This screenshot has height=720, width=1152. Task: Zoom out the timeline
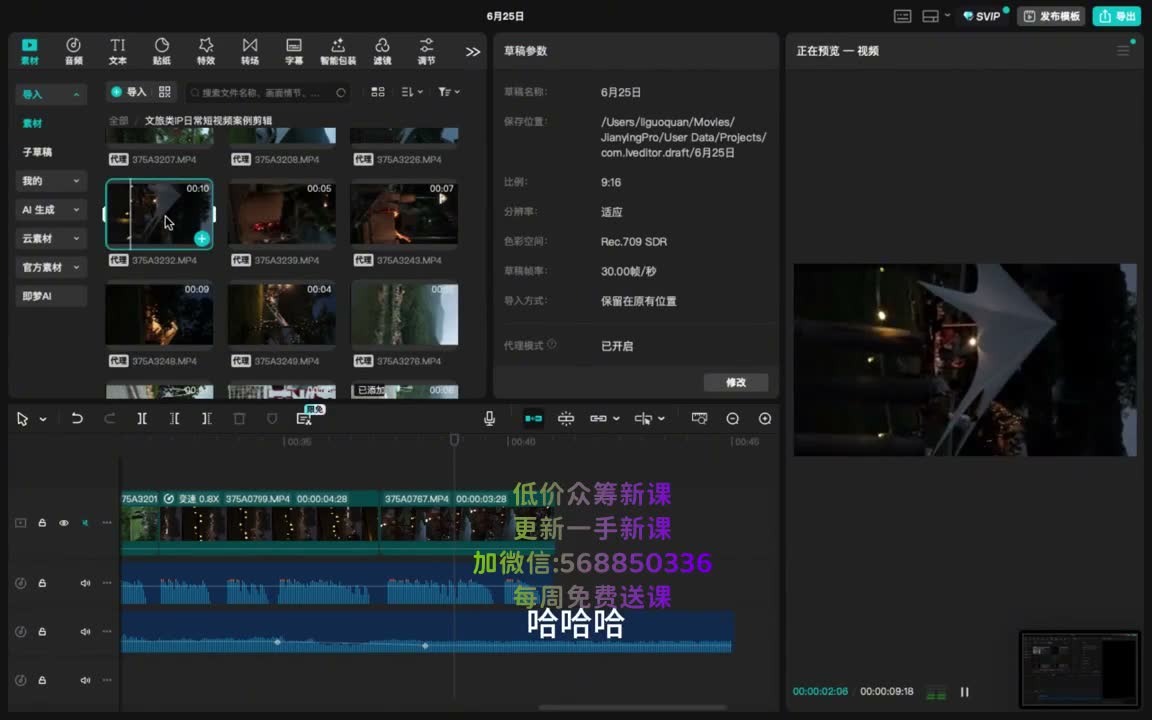click(732, 419)
